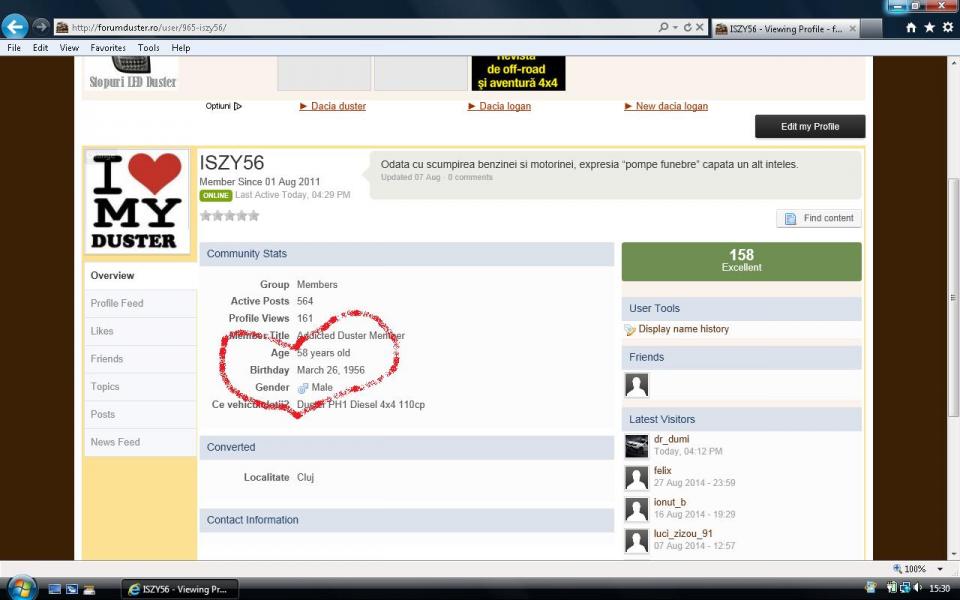Select the Friends tab in profile sidebar

coord(107,359)
